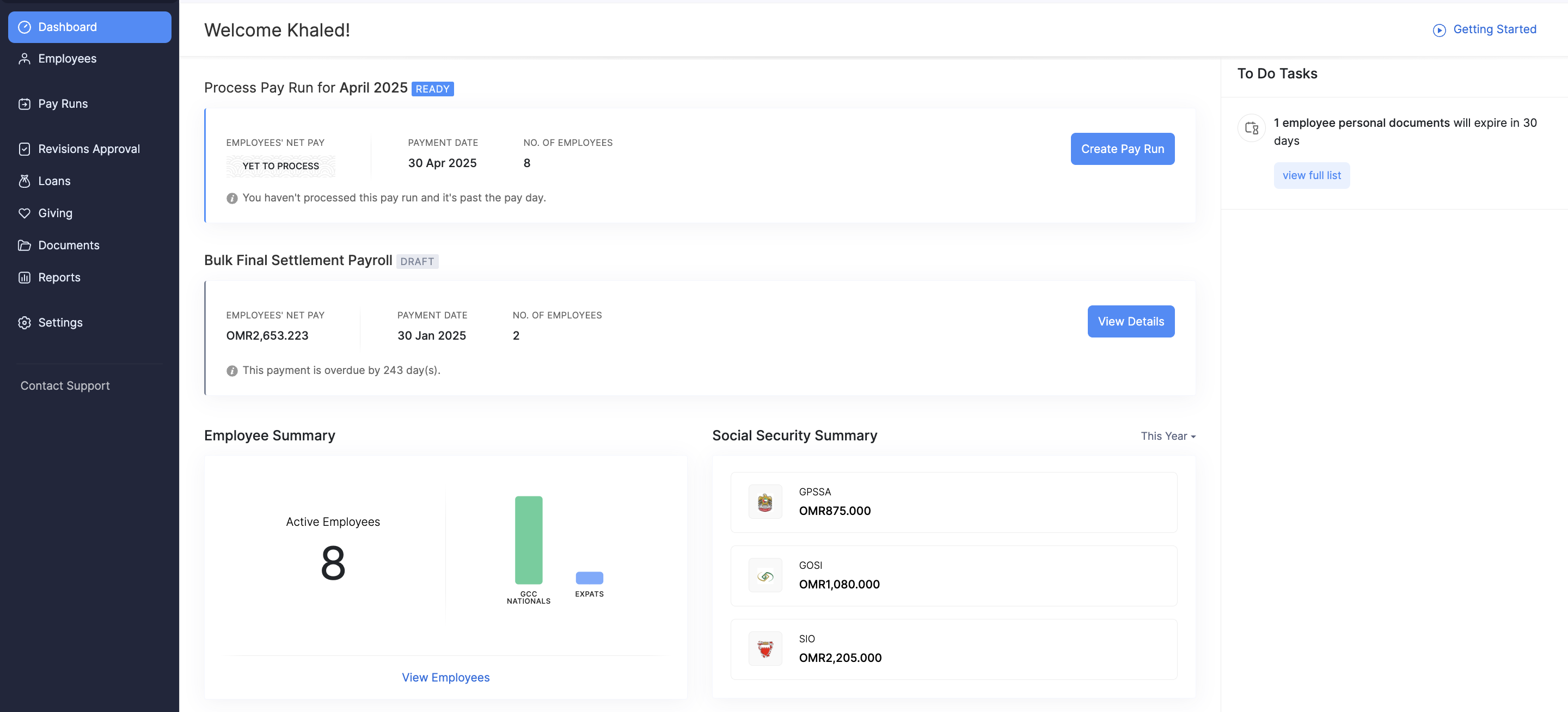This screenshot has width=1568, height=712.
Task: Click the Settings gear icon
Action: [24, 323]
